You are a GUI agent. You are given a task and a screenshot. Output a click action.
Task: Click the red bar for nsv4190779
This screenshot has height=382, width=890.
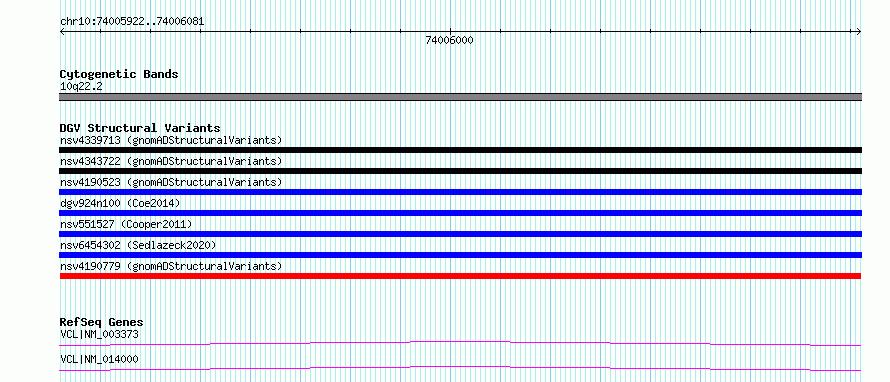point(460,276)
